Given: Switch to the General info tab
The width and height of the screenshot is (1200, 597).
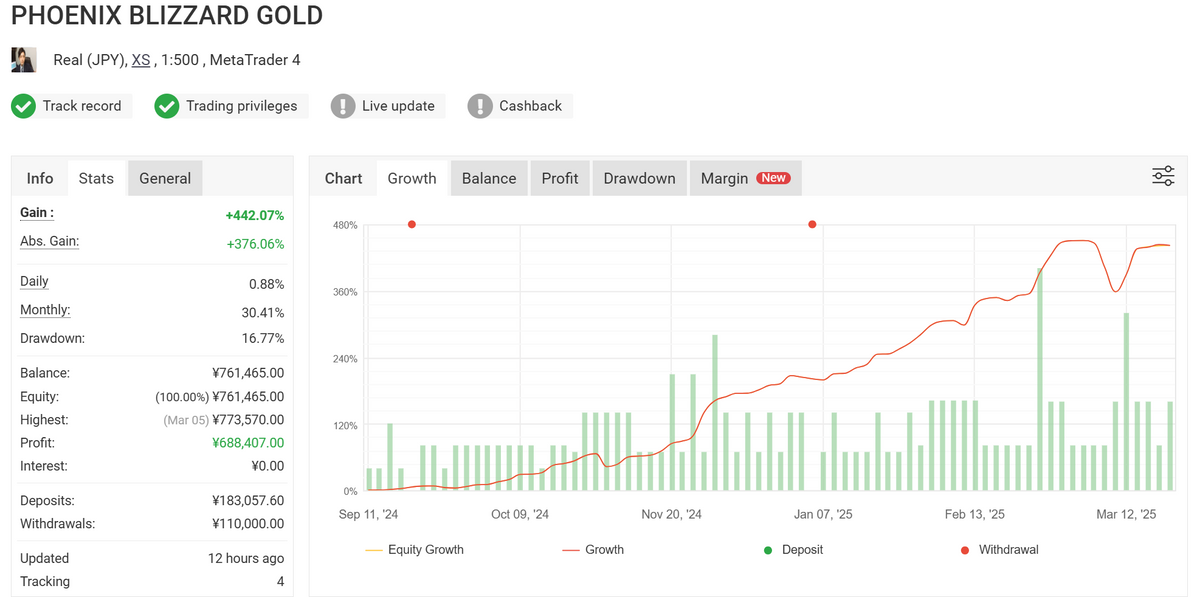Looking at the screenshot, I should [x=165, y=178].
